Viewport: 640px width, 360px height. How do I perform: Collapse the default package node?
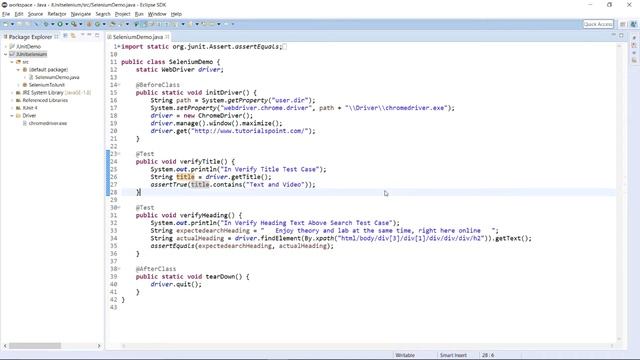pos(18,70)
